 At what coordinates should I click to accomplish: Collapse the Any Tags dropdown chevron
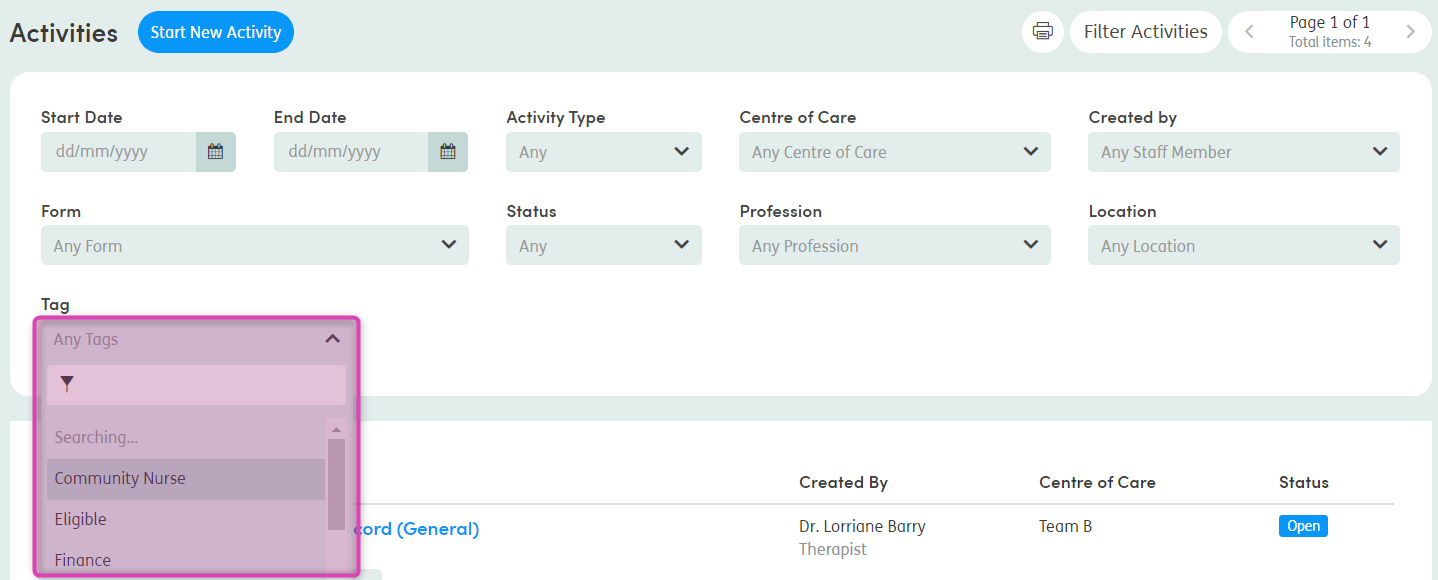[333, 339]
